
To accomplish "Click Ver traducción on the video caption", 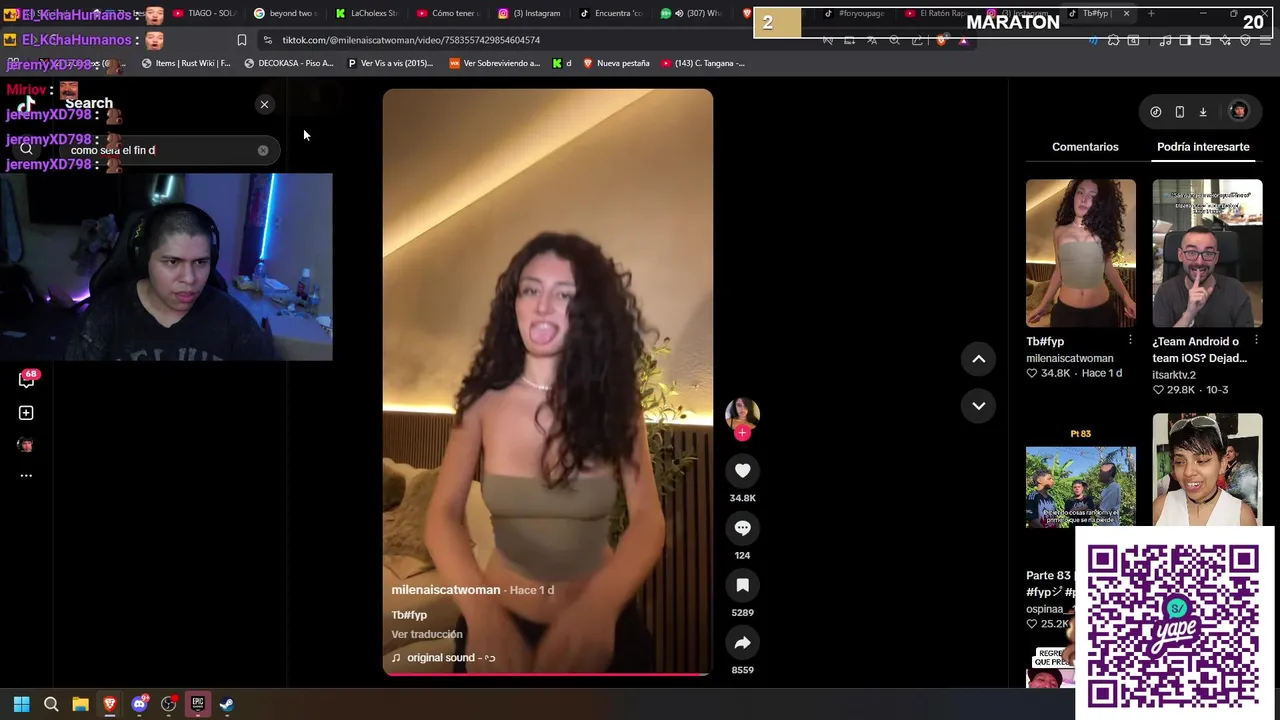I will 427,634.
